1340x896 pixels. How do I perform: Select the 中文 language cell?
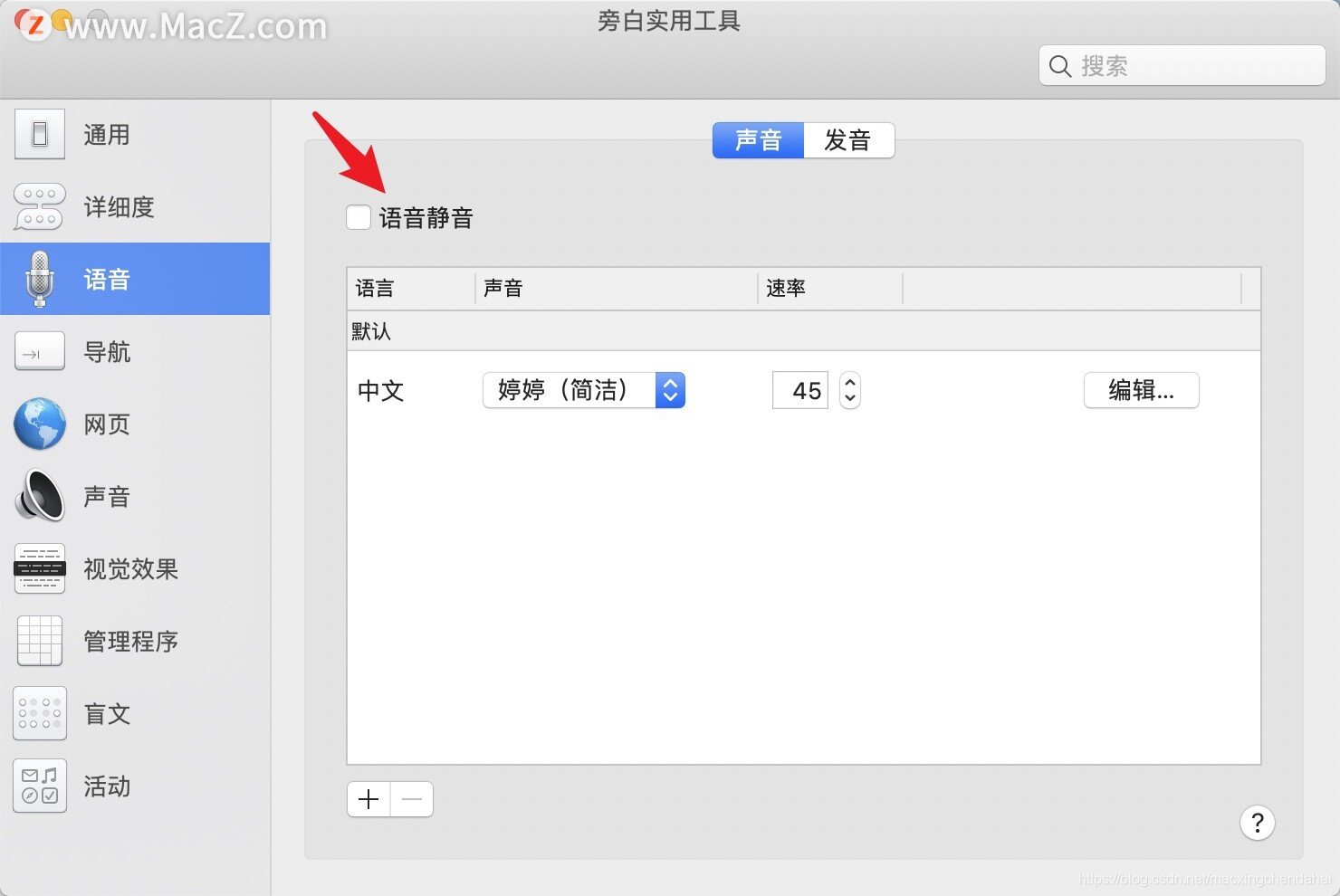[380, 391]
